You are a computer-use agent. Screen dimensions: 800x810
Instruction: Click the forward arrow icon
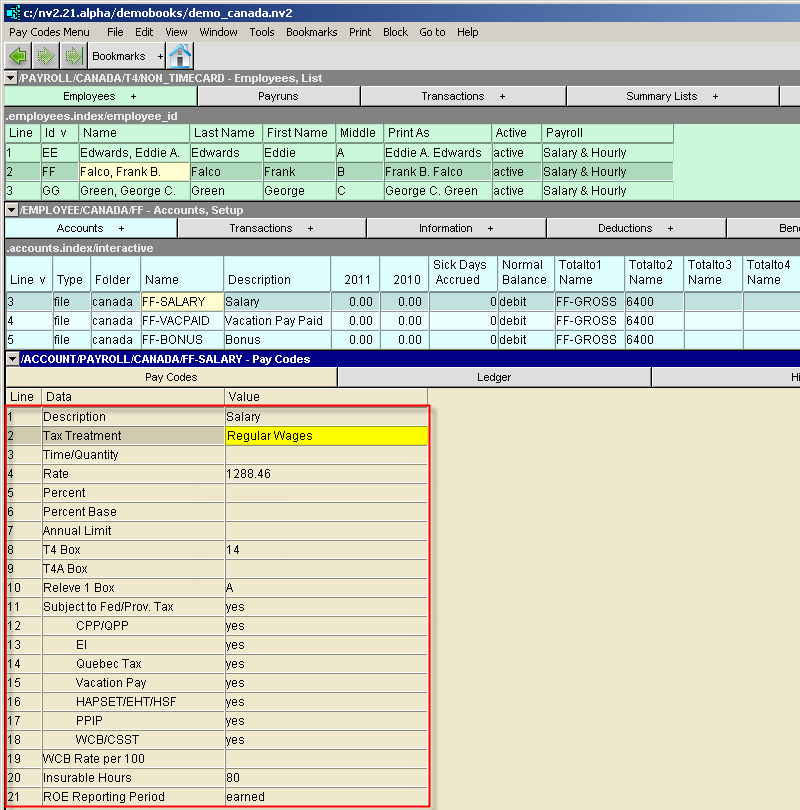pos(45,56)
